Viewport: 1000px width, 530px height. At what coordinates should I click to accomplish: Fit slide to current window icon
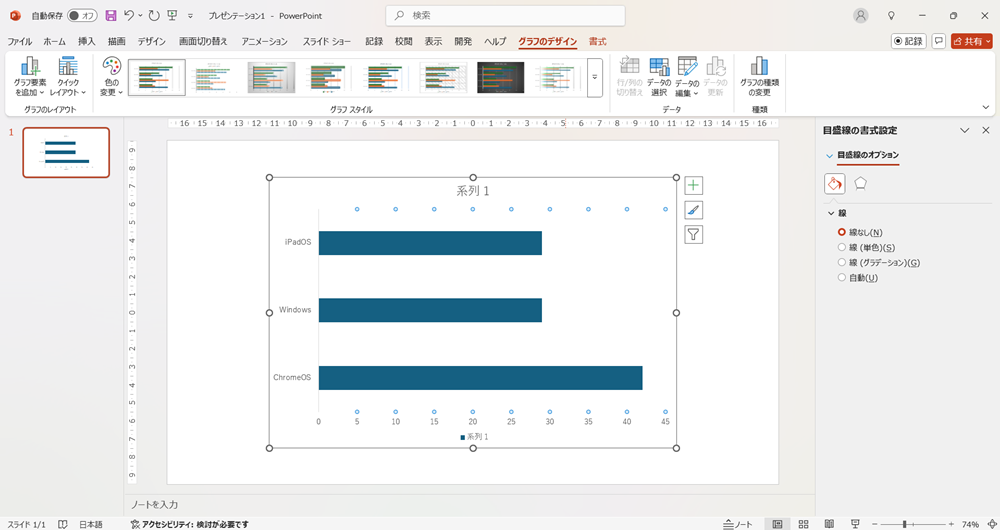click(x=990, y=524)
